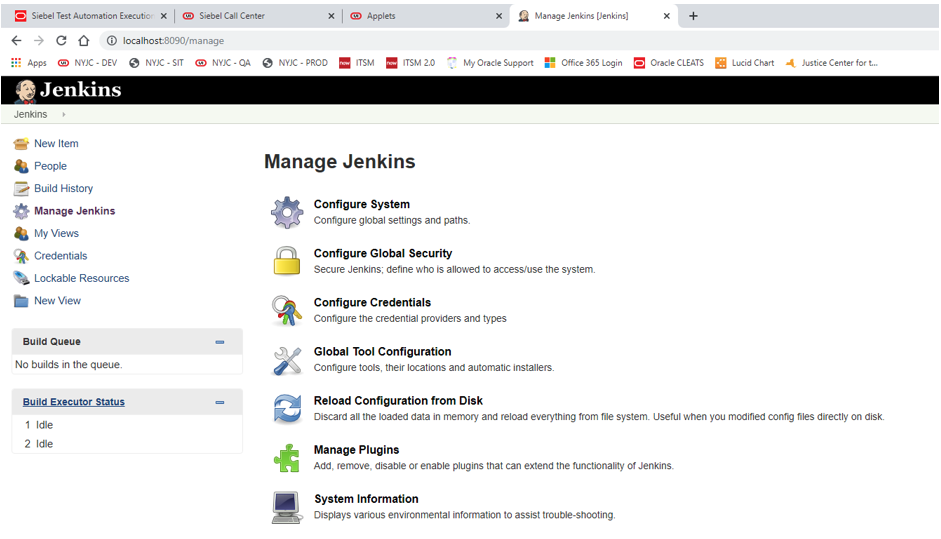The image size is (941, 539).
Task: Click the Global Tool Configuration wrench icon
Action: pos(287,360)
